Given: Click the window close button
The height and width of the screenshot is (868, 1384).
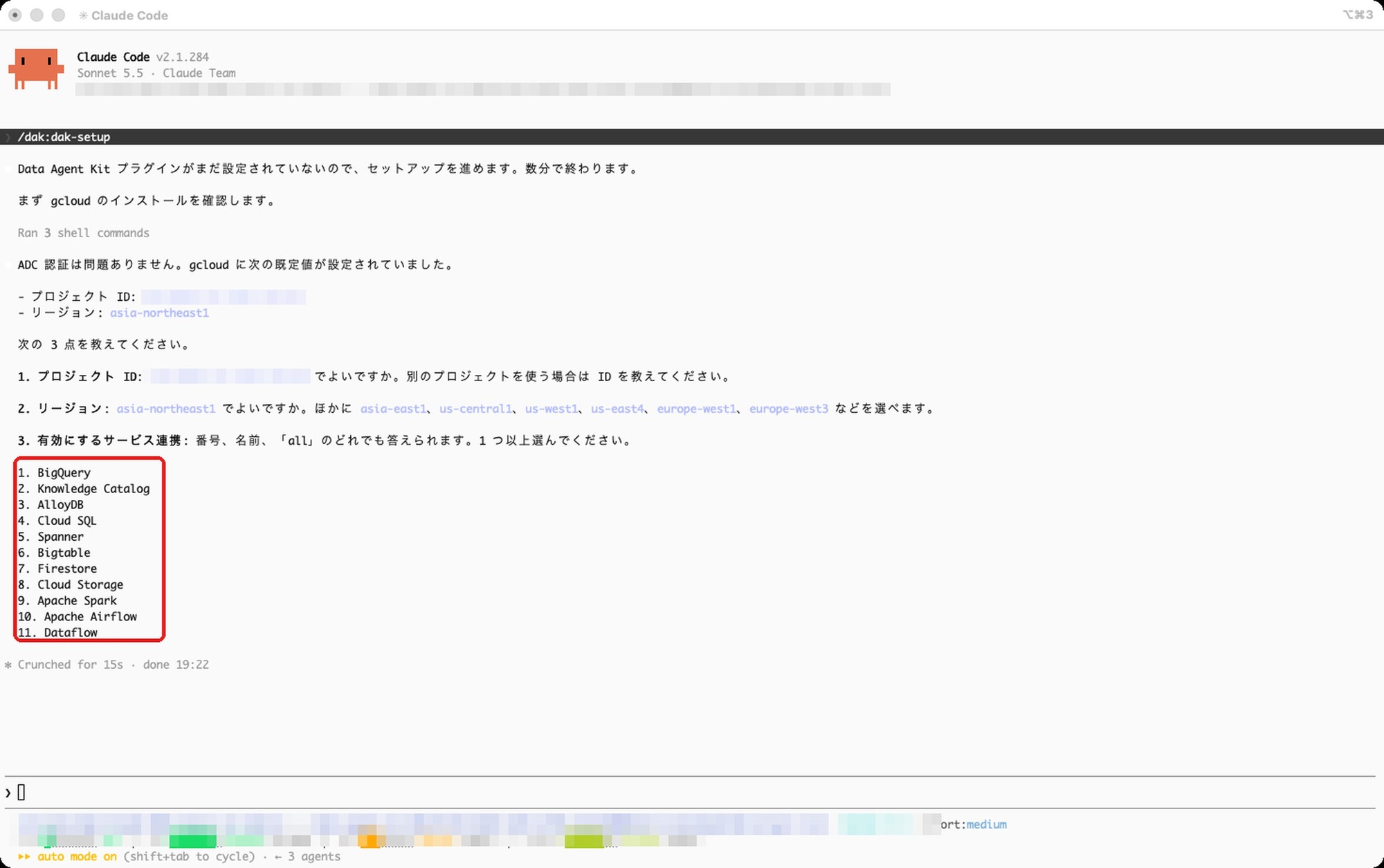Looking at the screenshot, I should click(x=15, y=15).
